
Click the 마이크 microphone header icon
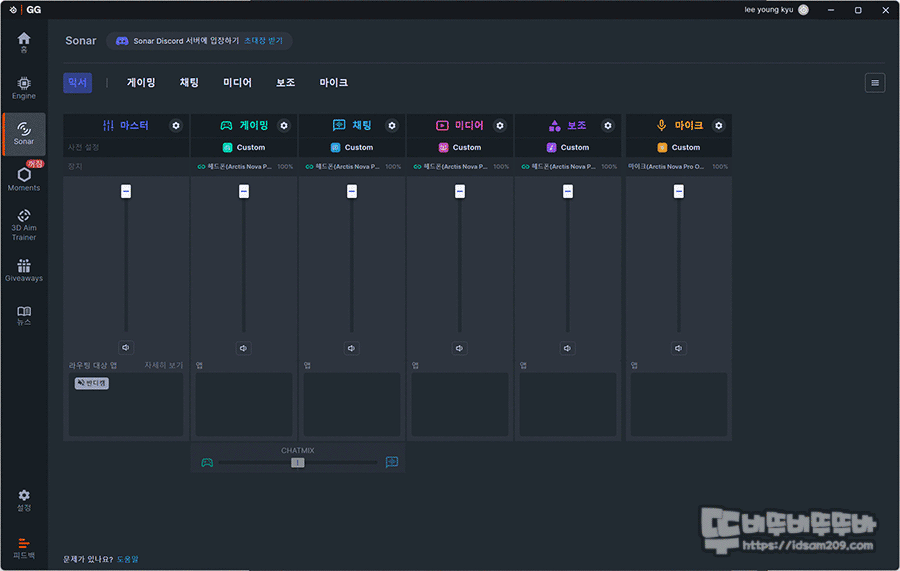click(661, 125)
